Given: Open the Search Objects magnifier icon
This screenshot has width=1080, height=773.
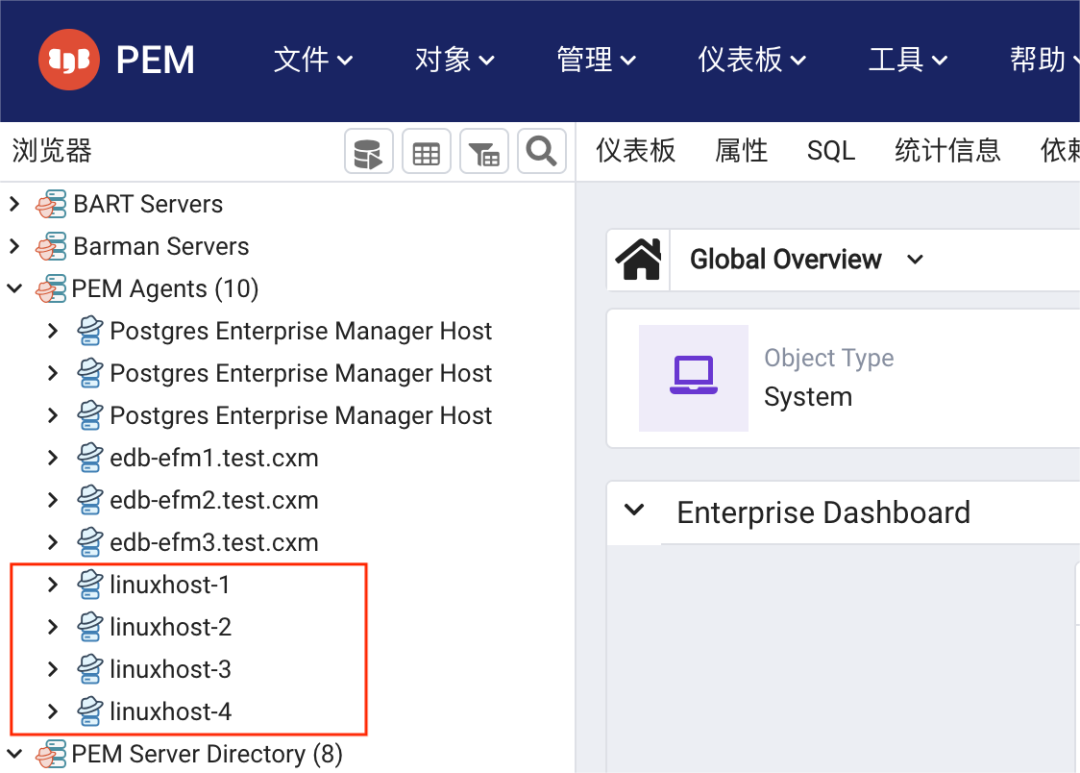Looking at the screenshot, I should (542, 151).
